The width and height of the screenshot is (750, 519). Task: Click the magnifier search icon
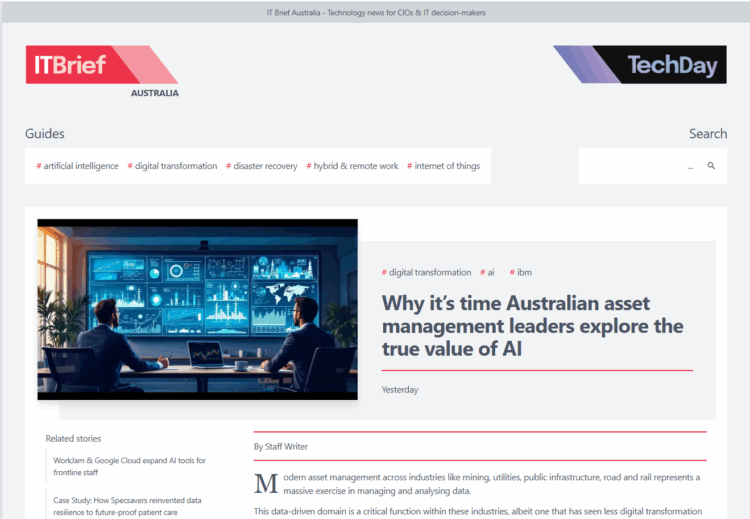[x=711, y=166]
